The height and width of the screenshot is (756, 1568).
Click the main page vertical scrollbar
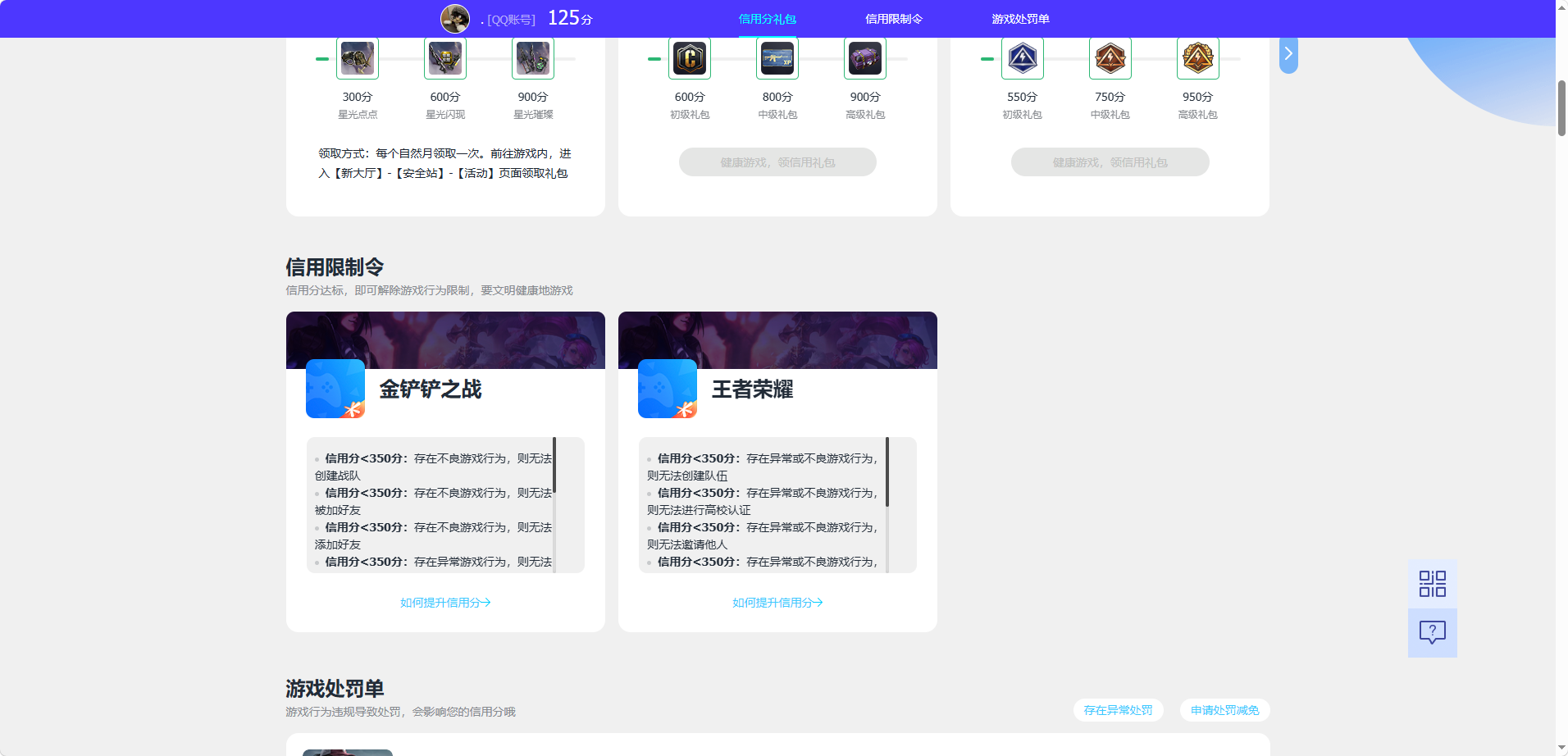(1561, 108)
